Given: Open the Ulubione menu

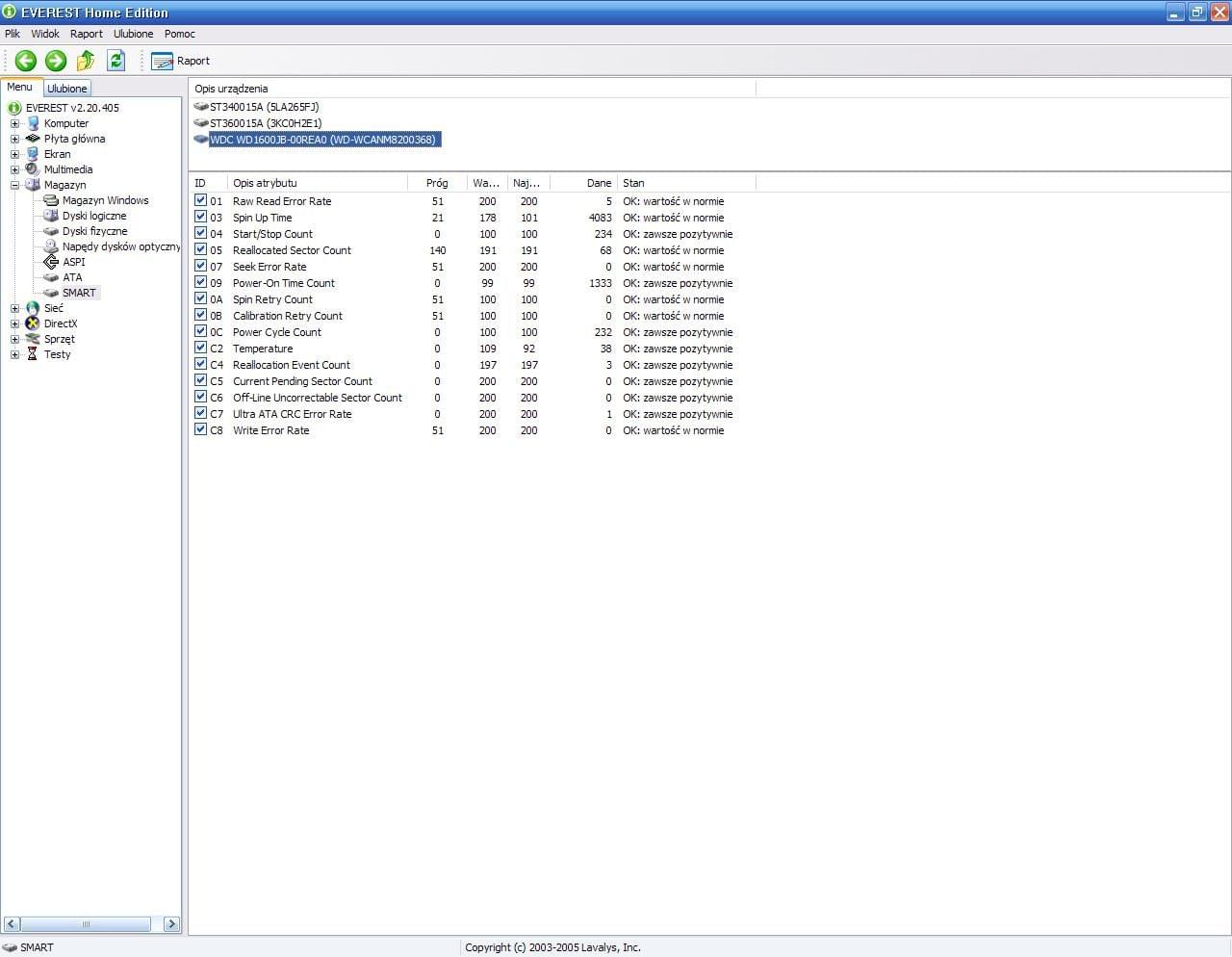Looking at the screenshot, I should (133, 34).
